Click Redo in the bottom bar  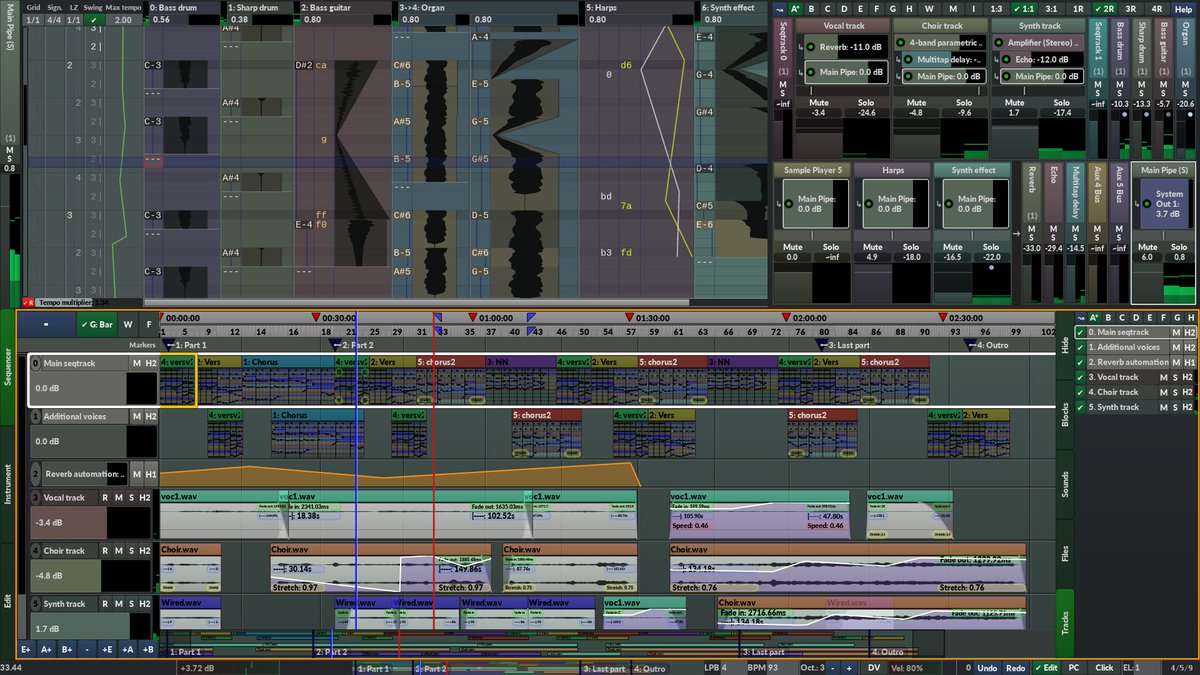click(1015, 667)
